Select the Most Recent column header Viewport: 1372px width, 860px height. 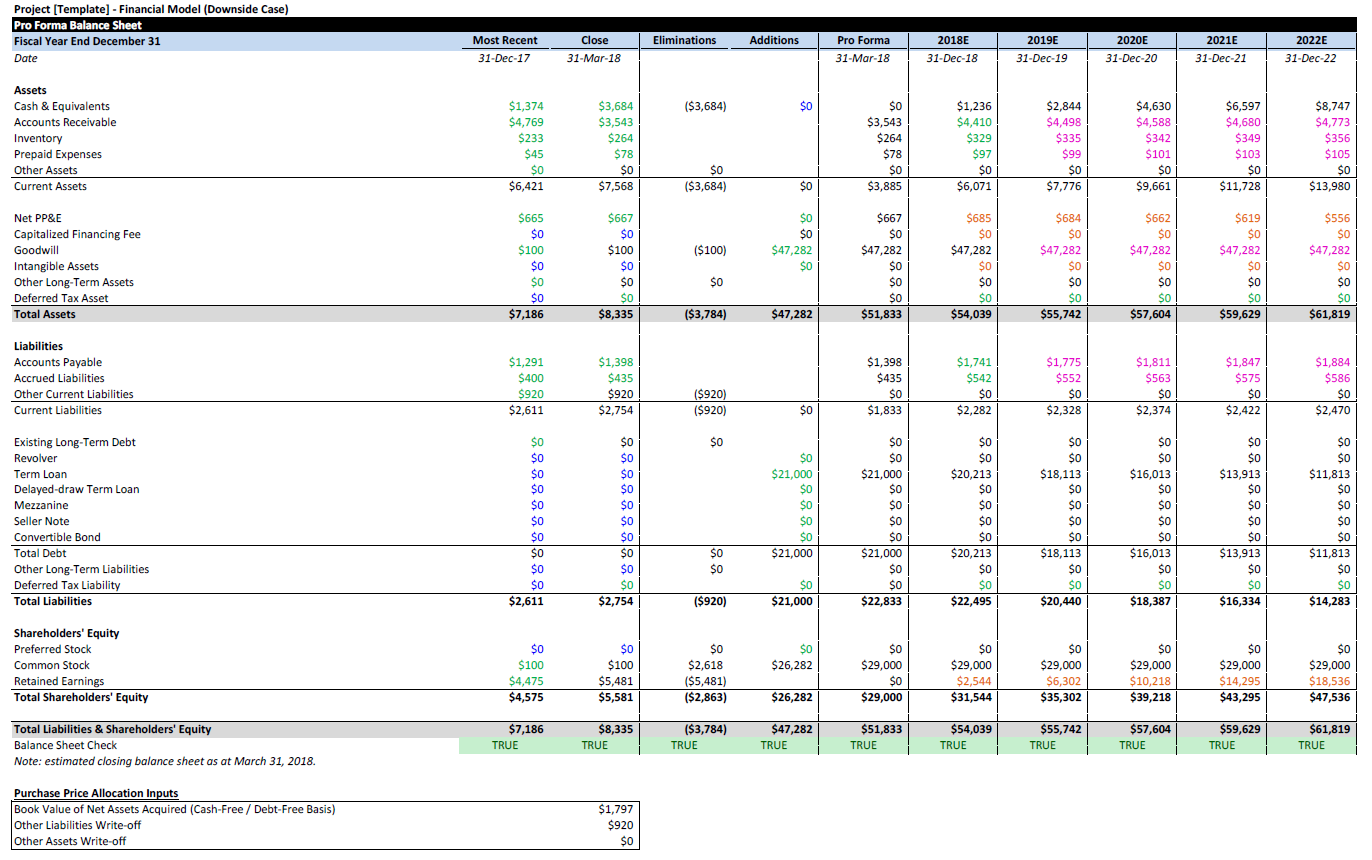(505, 40)
